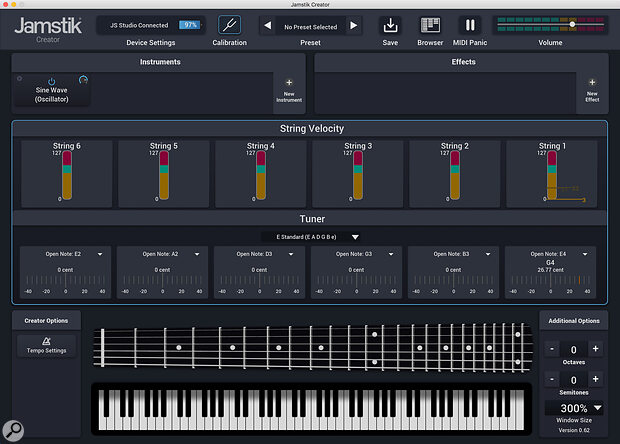Click the Save download icon

390,25
